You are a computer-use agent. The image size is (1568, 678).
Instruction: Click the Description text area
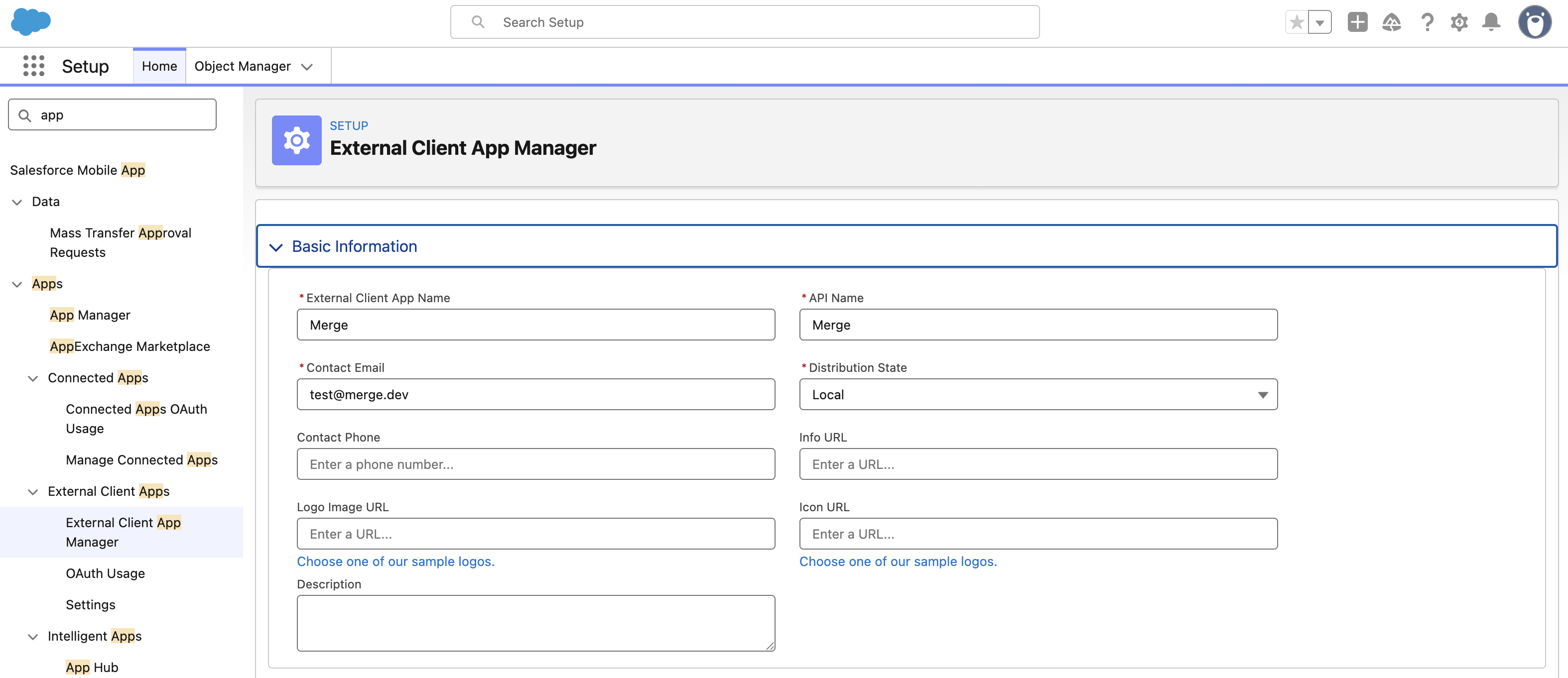tap(535, 623)
